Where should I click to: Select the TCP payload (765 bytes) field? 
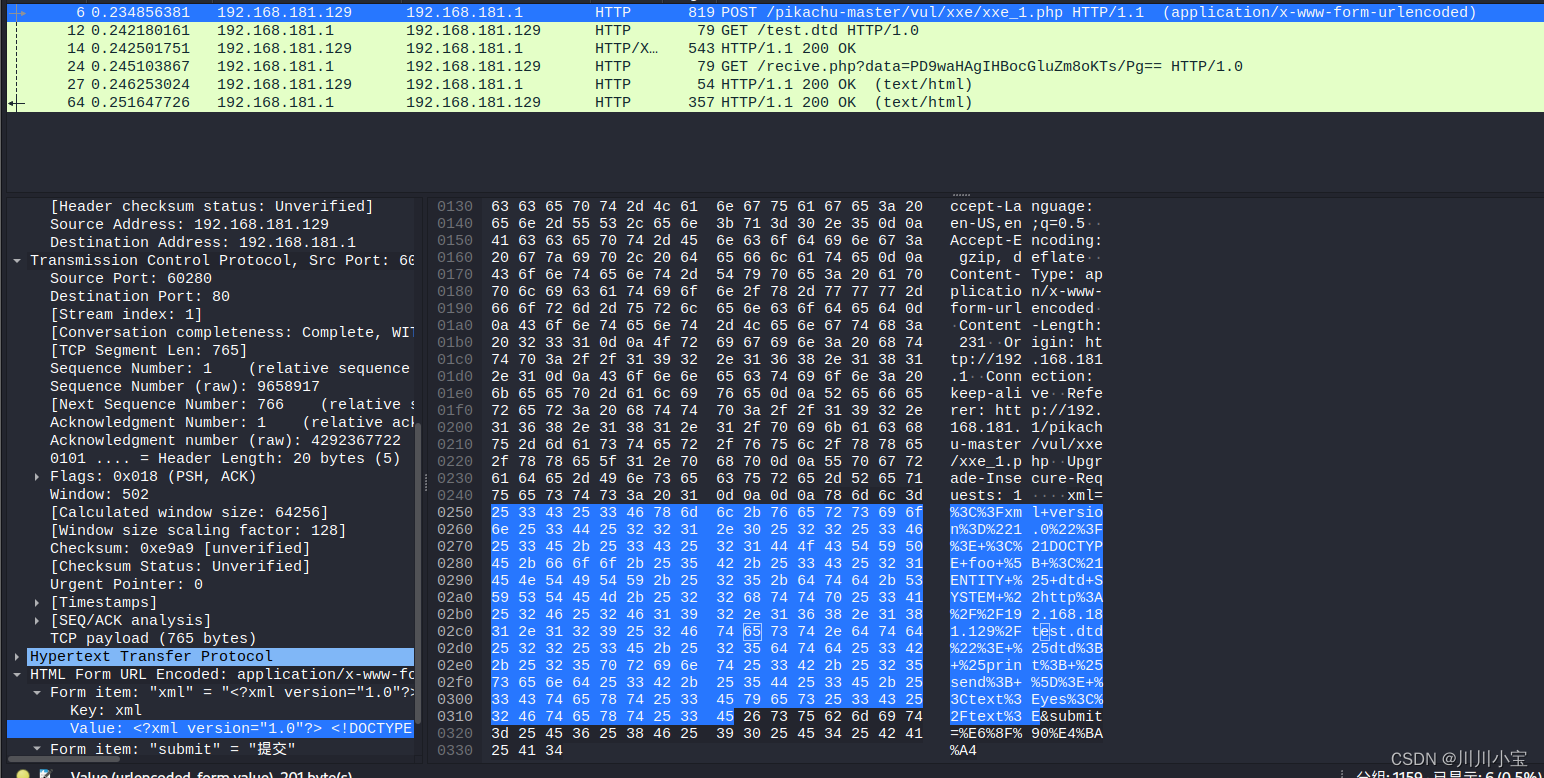pyautogui.click(x=153, y=638)
